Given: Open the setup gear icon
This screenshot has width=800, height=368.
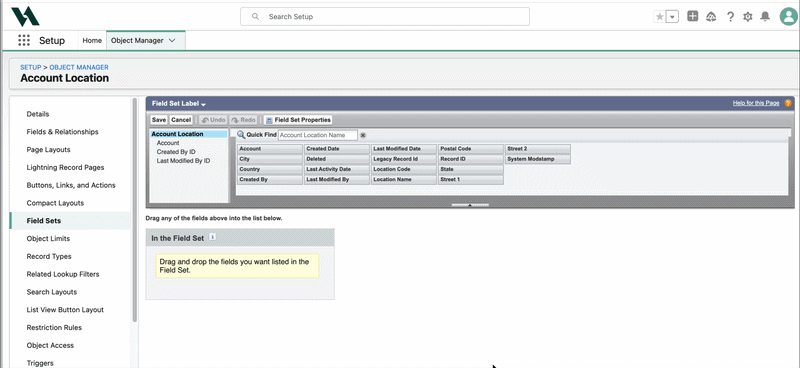Looking at the screenshot, I should (x=747, y=17).
